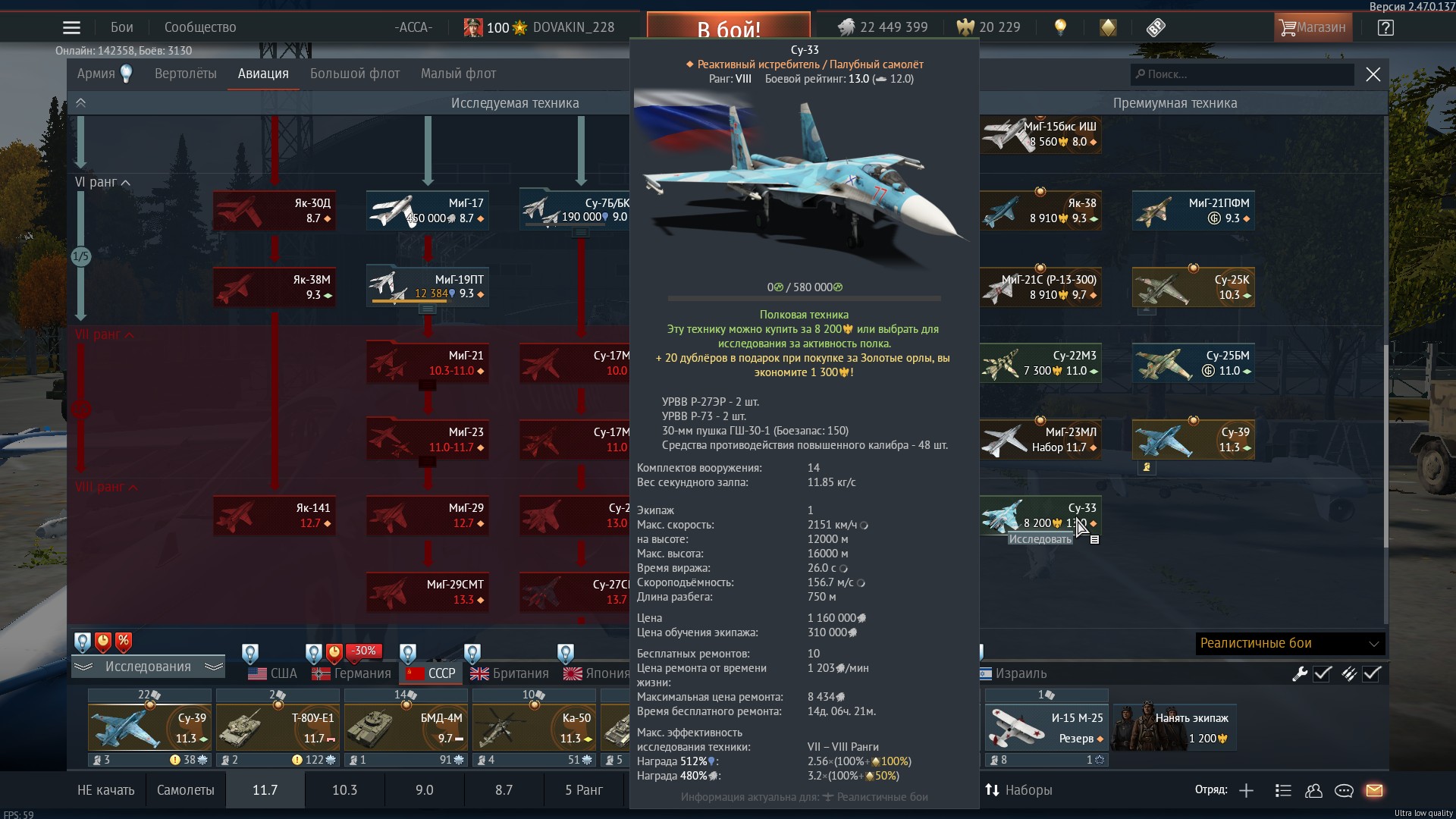Image resolution: width=1456 pixels, height=819 pixels.
Task: Expand the group under Су-25К card
Action: point(1147,309)
